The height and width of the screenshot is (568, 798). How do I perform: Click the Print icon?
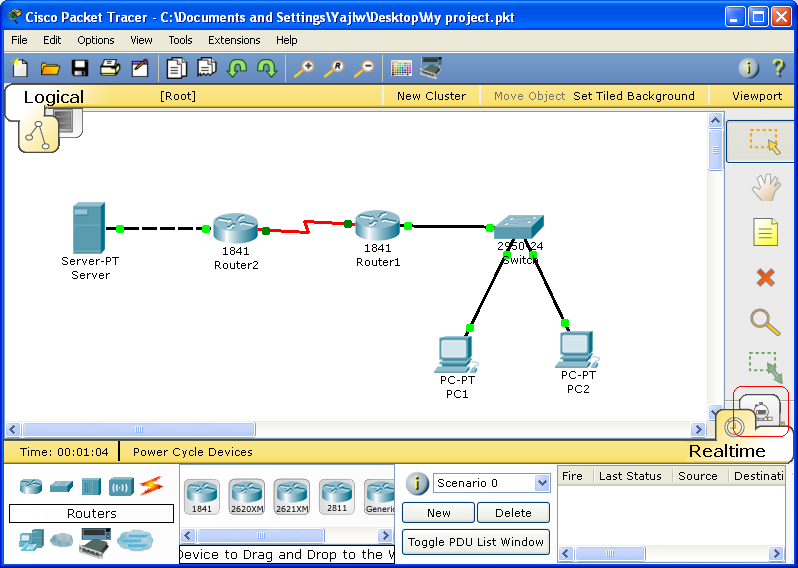click(110, 68)
